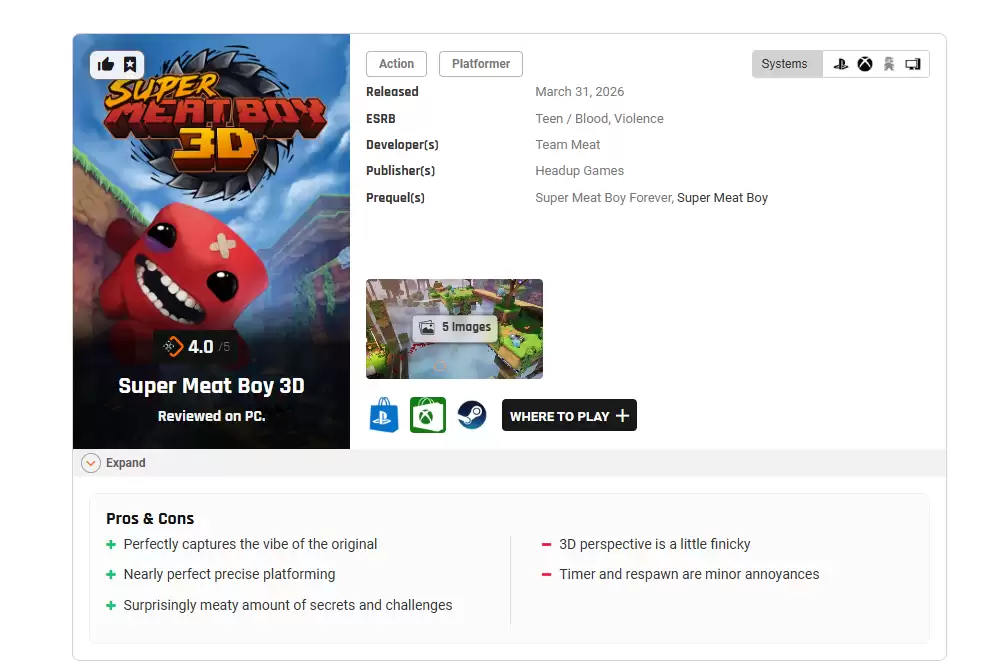Click the Systems label button
Viewport: 1002px width, 668px height.
coord(784,64)
